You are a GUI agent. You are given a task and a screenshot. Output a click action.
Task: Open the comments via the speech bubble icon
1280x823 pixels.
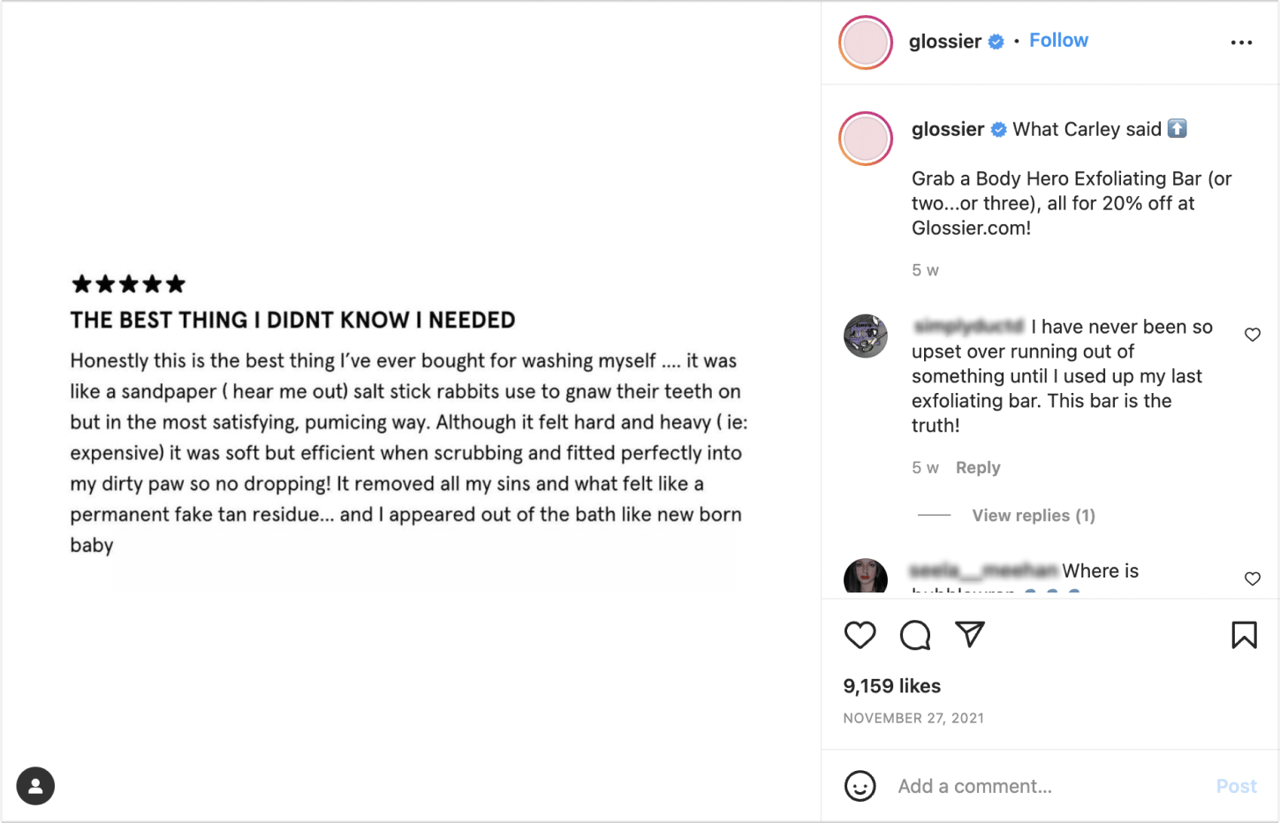click(x=915, y=635)
